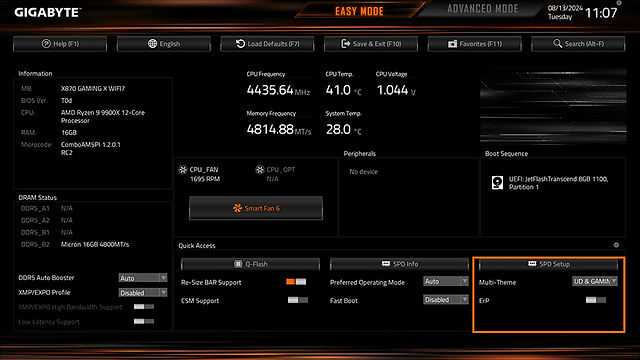
Task: Click the Search magnifier icon
Action: (558, 43)
